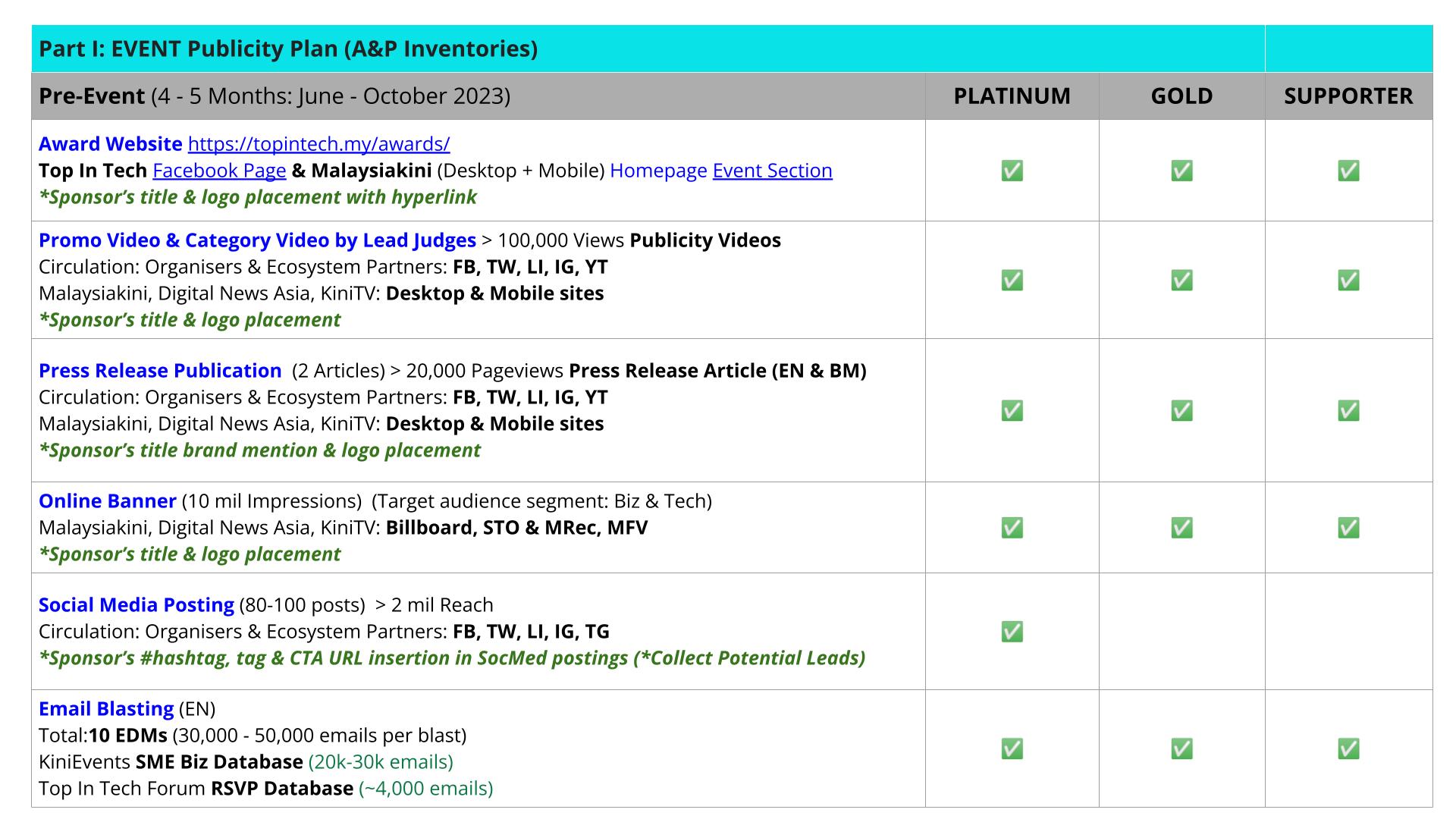Click Supporter checkmark for Promo Video row
This screenshot has width=1456, height=819.
(x=1348, y=280)
